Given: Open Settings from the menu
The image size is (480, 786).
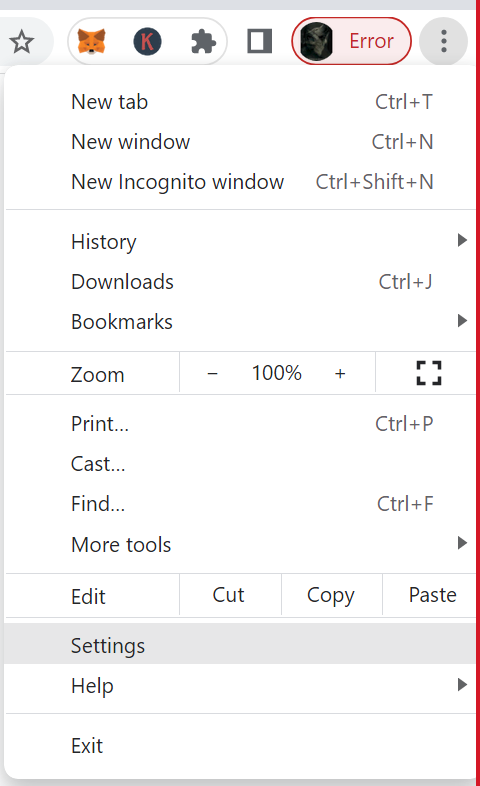Looking at the screenshot, I should (240, 645).
